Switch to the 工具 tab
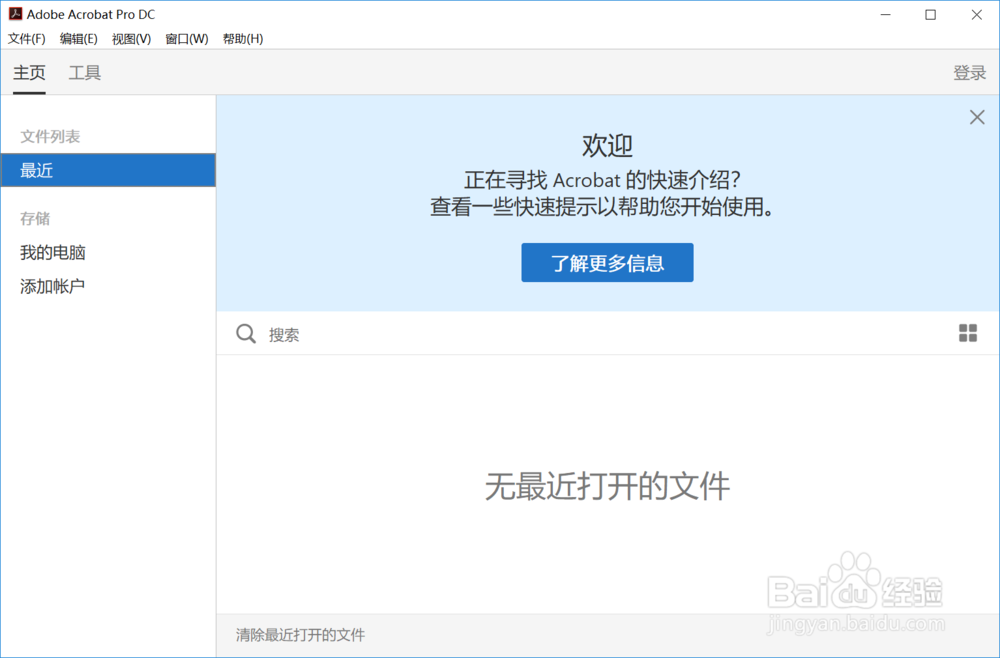The height and width of the screenshot is (658, 1000). (85, 73)
